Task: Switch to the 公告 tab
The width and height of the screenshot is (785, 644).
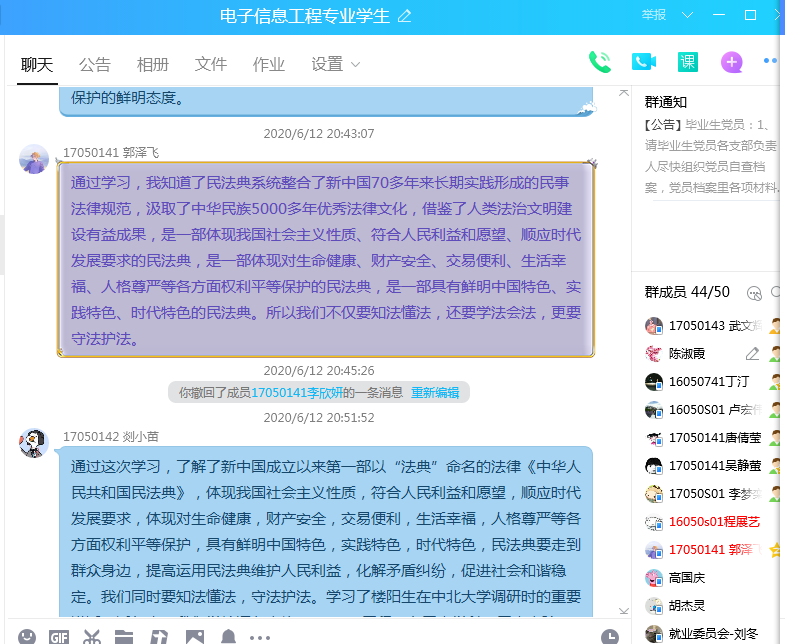Action: pos(95,64)
